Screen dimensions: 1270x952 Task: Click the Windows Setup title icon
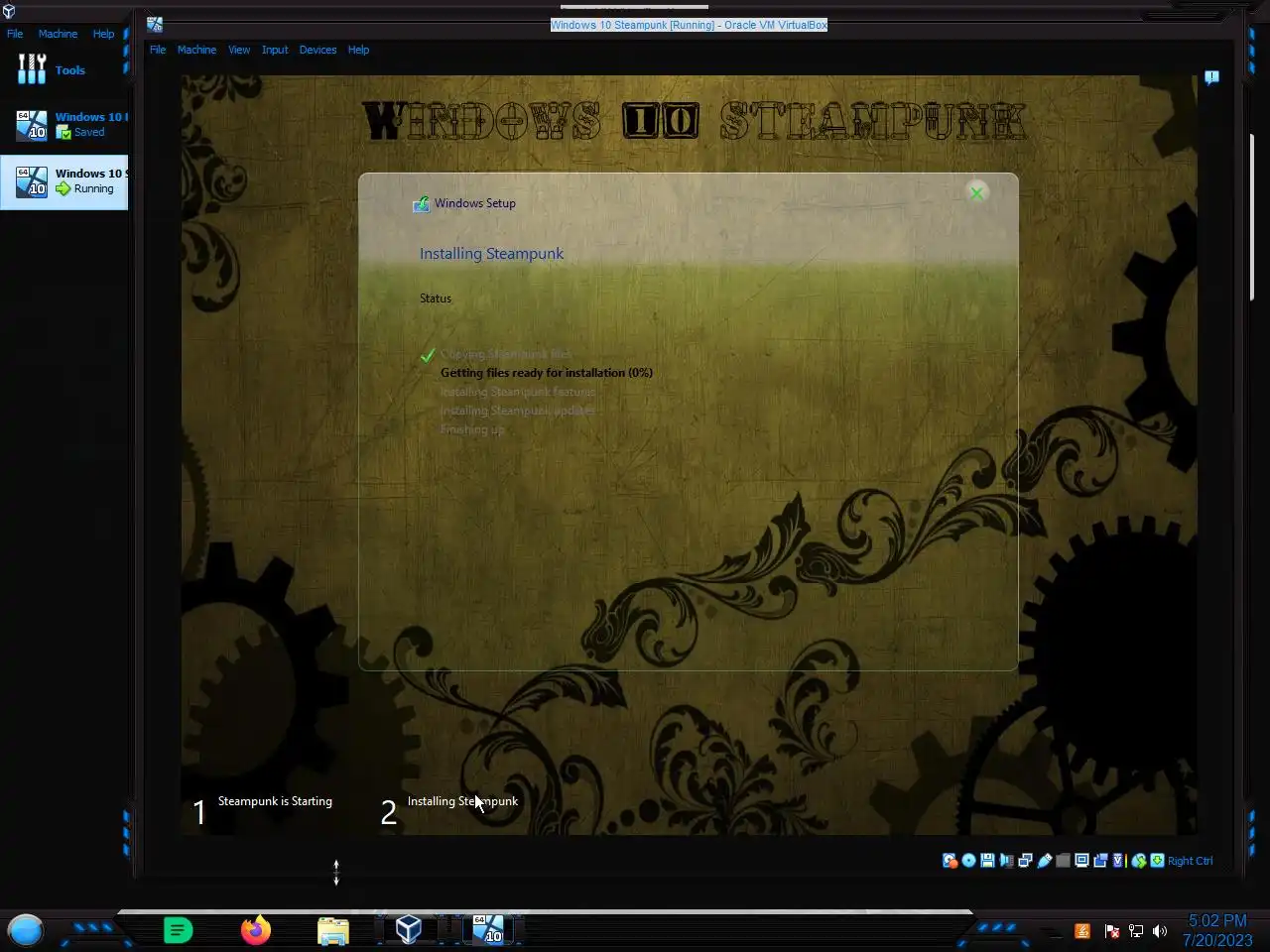pos(421,203)
